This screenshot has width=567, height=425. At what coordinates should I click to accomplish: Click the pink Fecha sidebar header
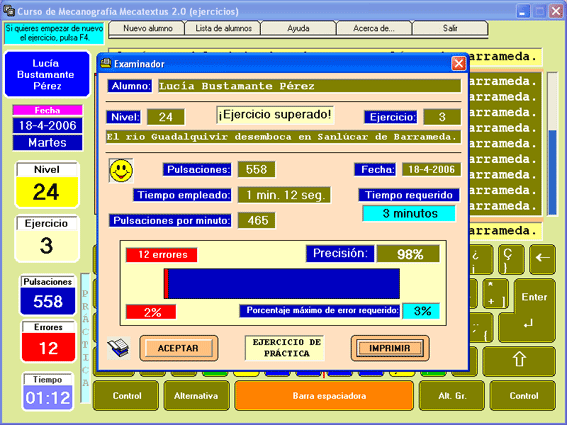tap(47, 110)
